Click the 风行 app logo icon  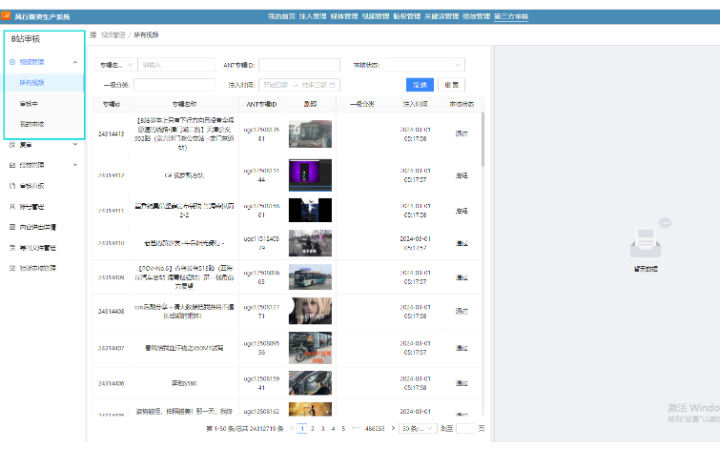(7, 17)
